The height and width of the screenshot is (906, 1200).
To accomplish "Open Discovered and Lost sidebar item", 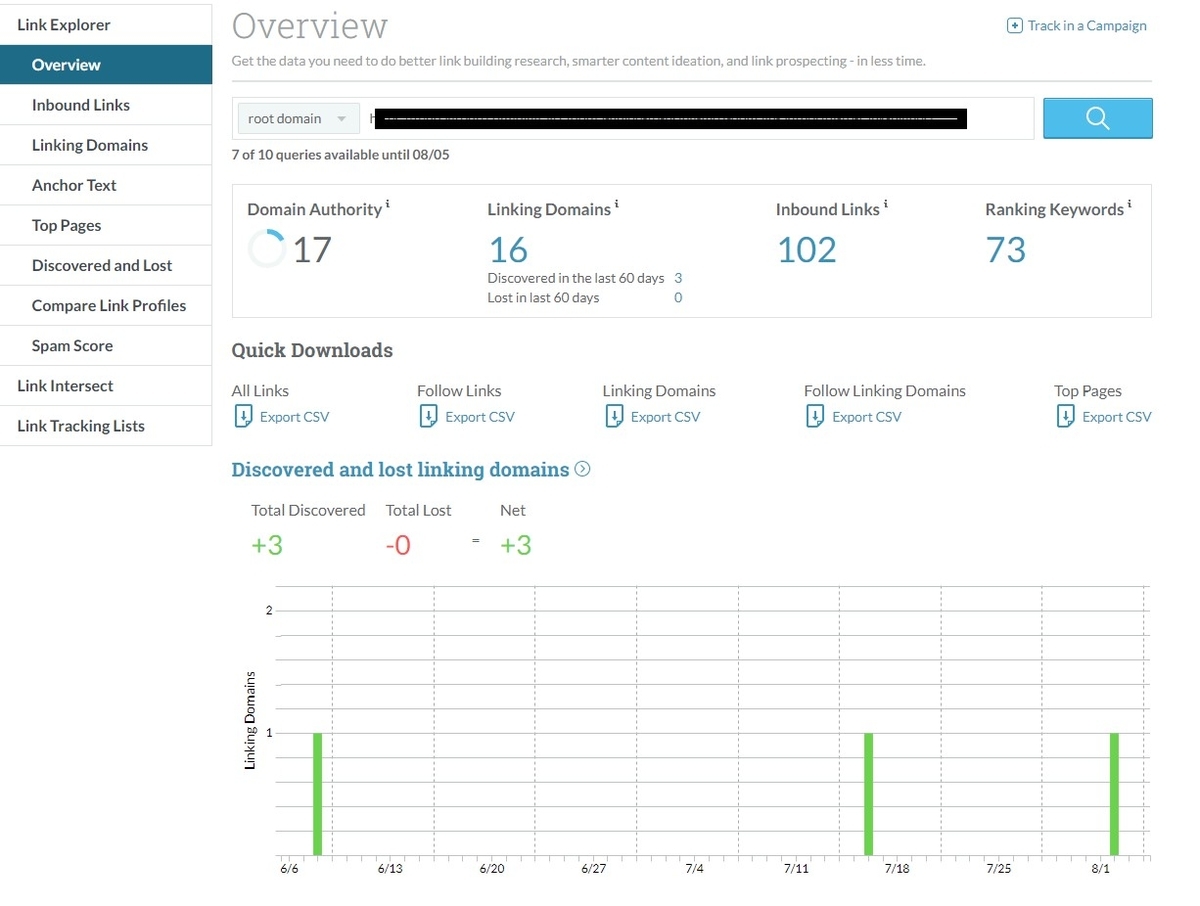I will [106, 265].
